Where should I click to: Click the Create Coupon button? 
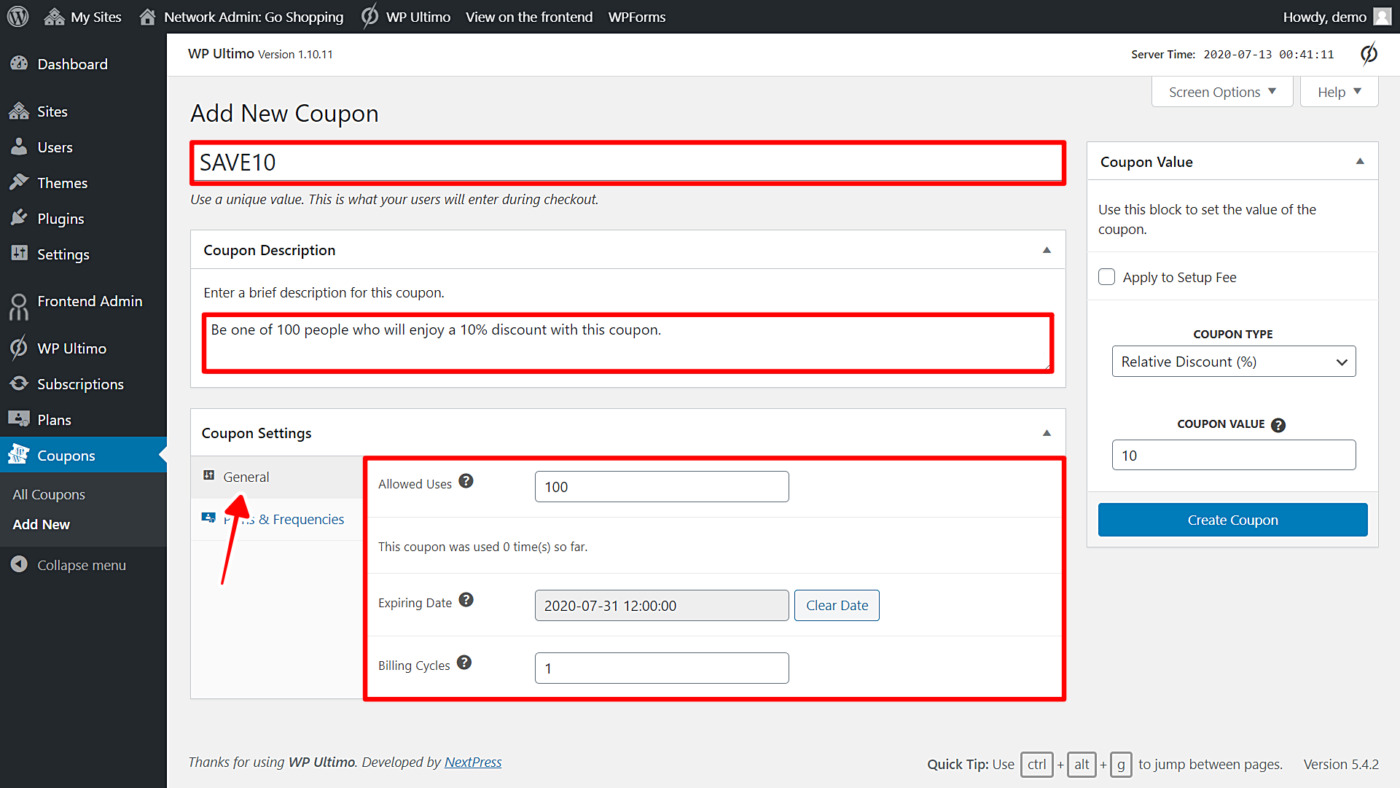(x=1233, y=520)
